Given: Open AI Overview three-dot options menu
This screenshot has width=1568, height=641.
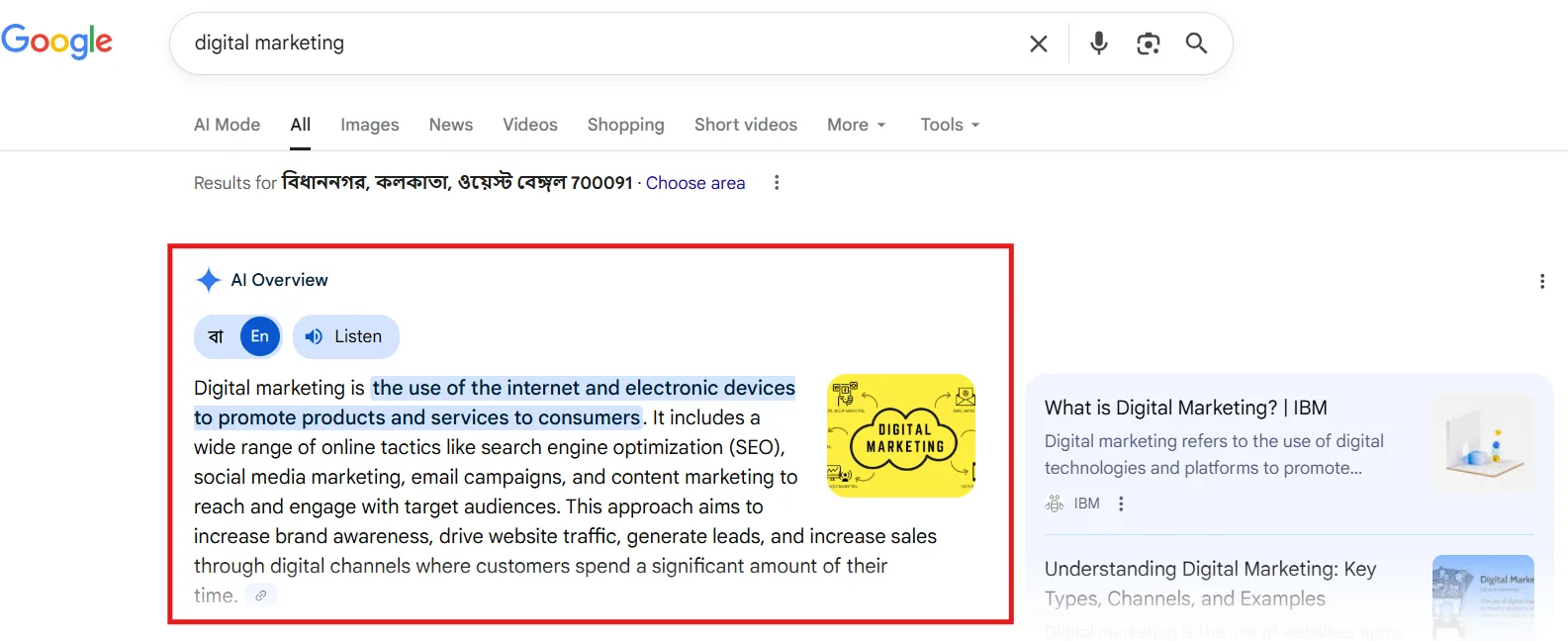Looking at the screenshot, I should coord(1541,282).
